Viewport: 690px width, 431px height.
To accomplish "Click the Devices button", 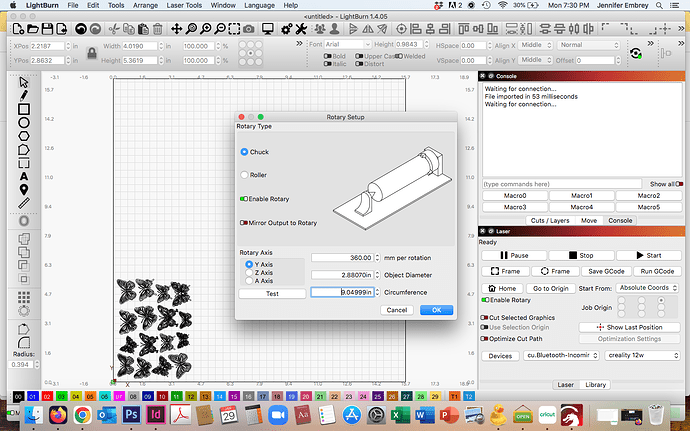I will coord(500,356).
